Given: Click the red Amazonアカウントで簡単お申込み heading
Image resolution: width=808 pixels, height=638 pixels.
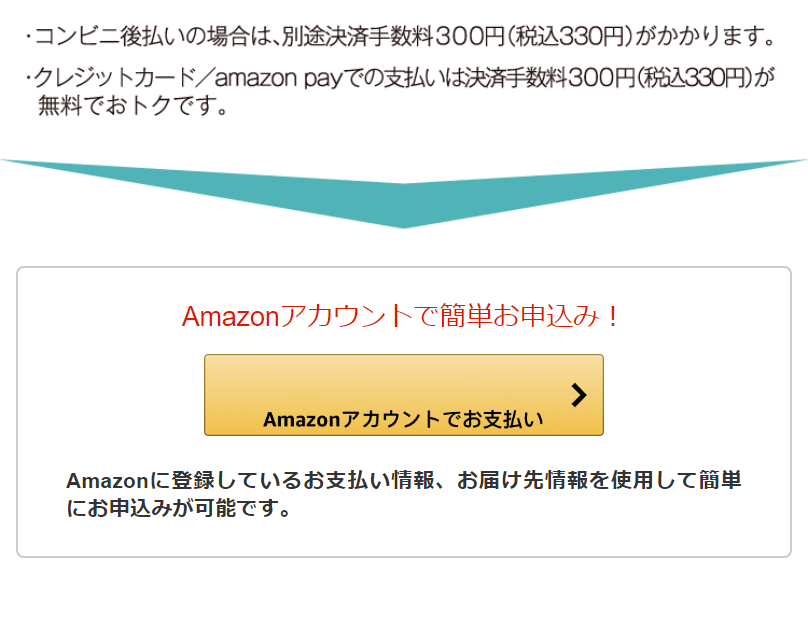Looking at the screenshot, I should pos(402,317).
